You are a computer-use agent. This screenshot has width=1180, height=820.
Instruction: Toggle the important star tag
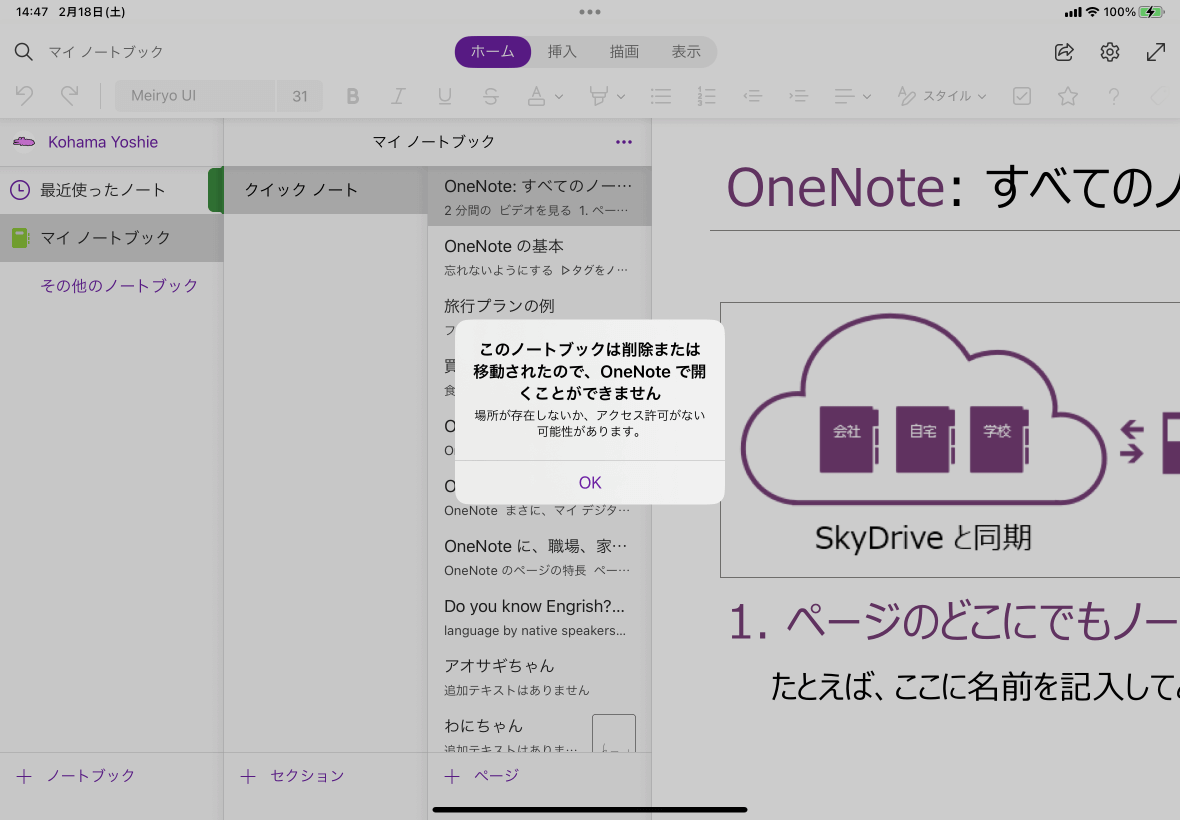(x=1067, y=96)
